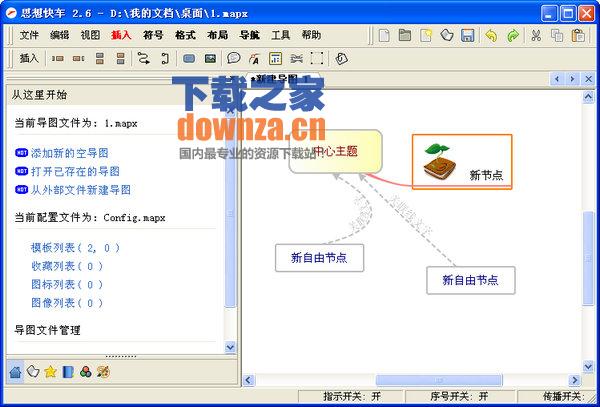The image size is (600, 407).
Task: Click the canvas vertical scroll up arrow
Action: [x=588, y=97]
